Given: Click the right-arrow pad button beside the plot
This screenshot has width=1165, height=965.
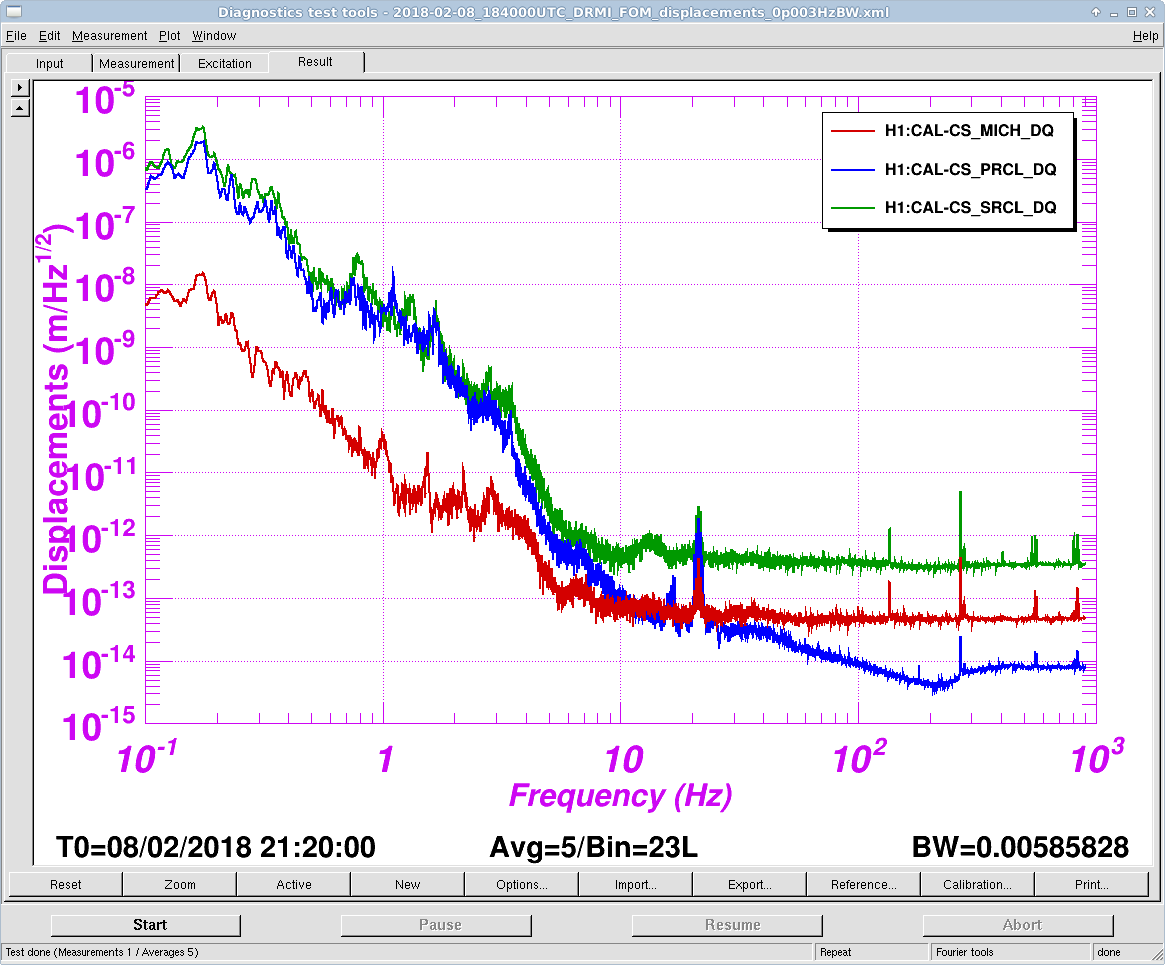Looking at the screenshot, I should click(20, 88).
